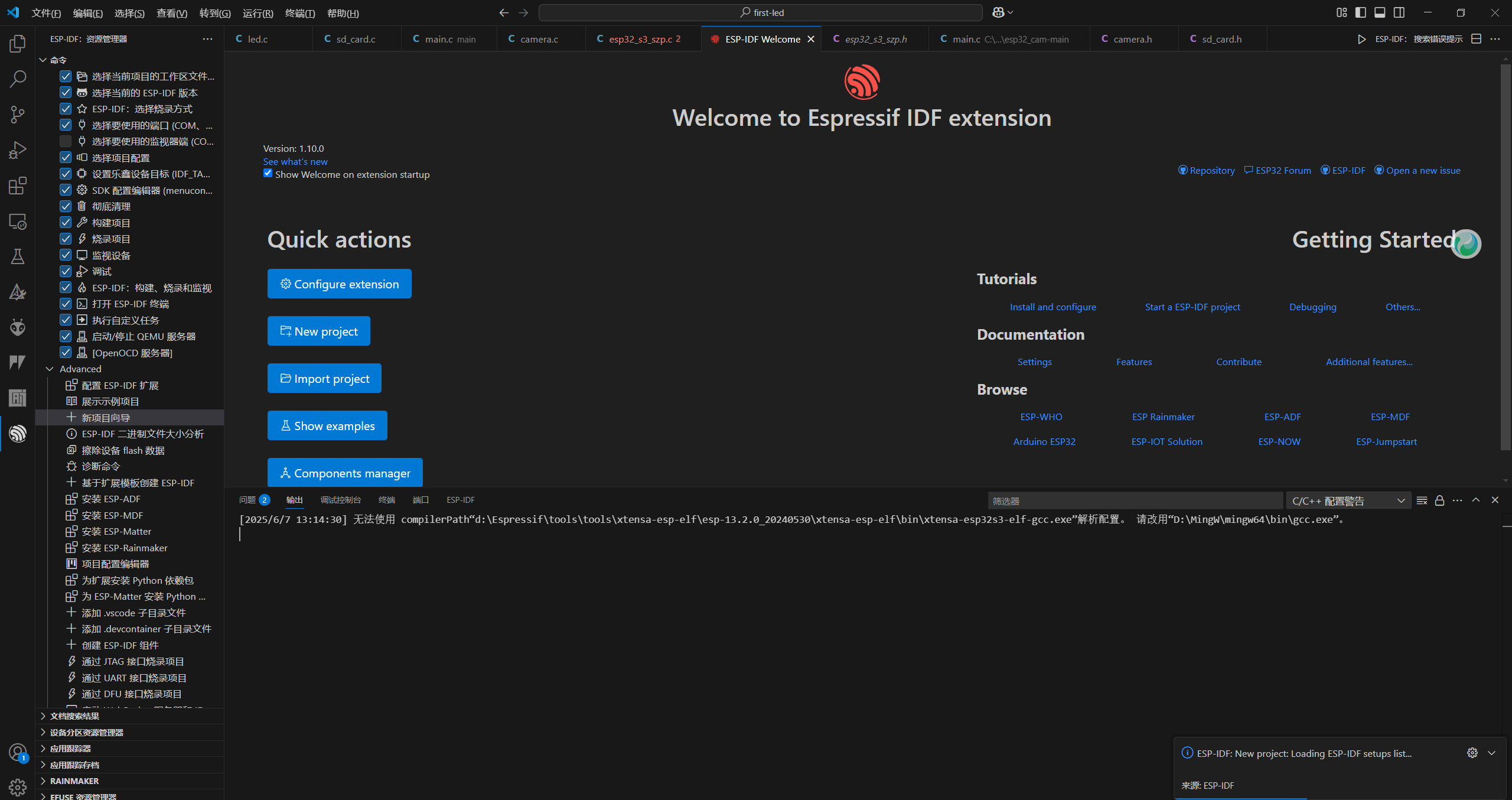
Task: Enable the monitor port selection checkbox
Action: [66, 141]
